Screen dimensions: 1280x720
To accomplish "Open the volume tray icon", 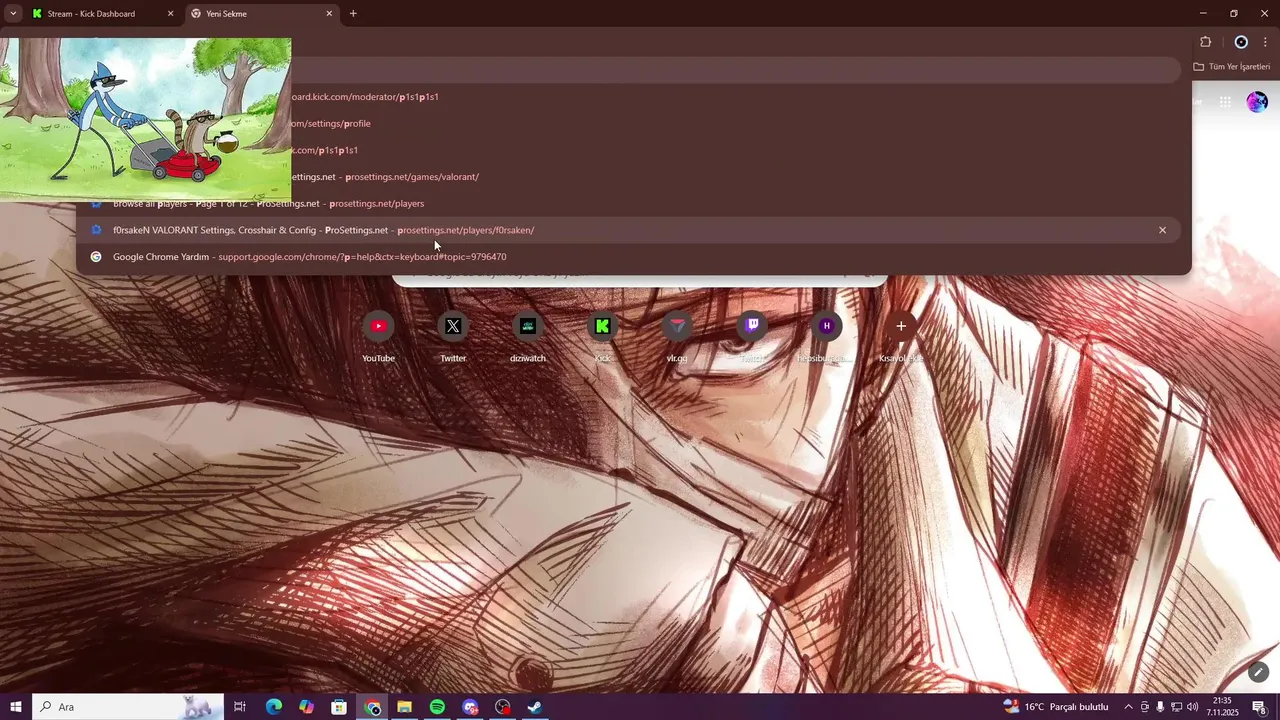I will [x=1192, y=707].
